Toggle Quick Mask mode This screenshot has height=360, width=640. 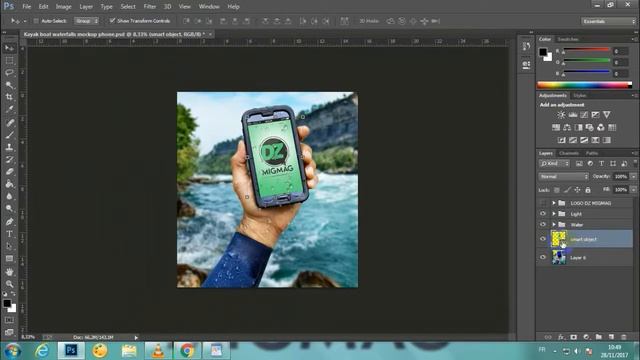tap(9, 320)
